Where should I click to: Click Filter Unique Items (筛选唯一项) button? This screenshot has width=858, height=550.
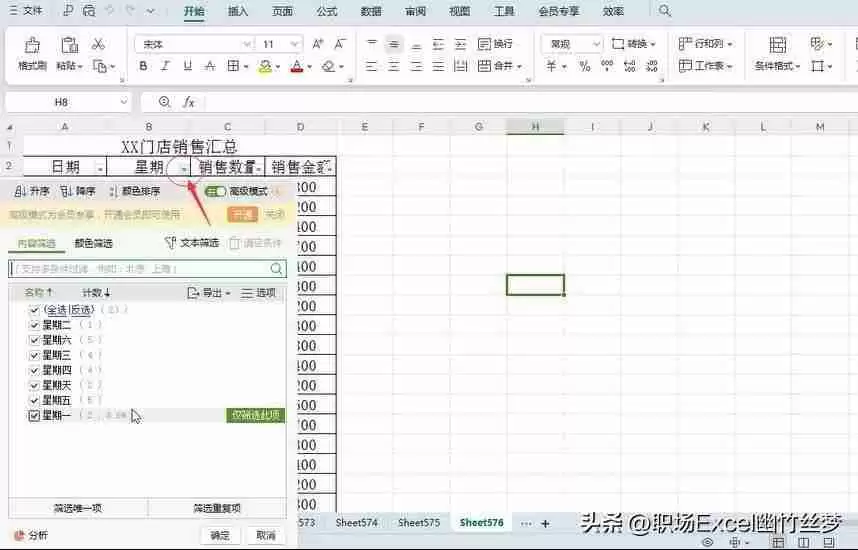coord(78,508)
